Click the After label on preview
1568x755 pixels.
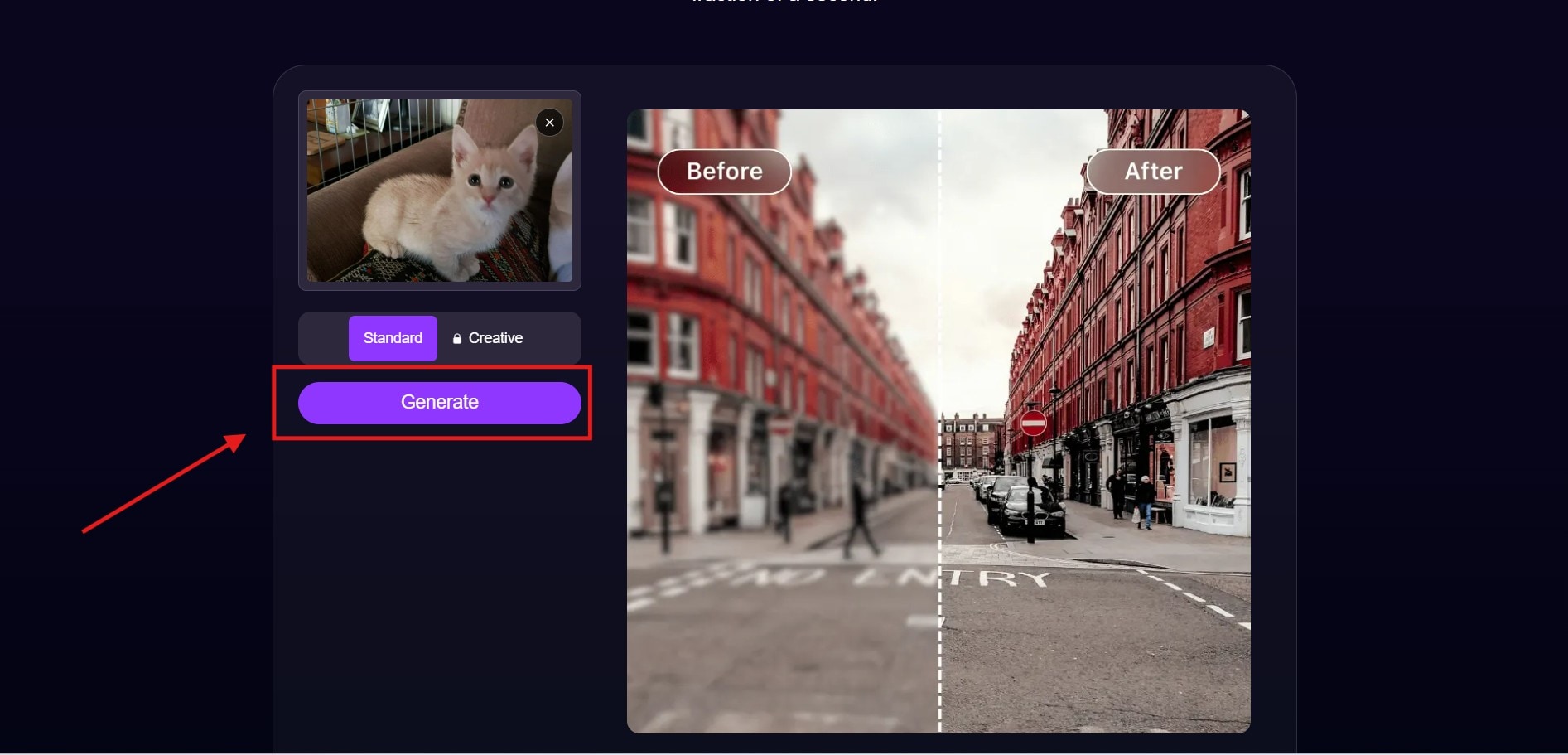pos(1153,172)
